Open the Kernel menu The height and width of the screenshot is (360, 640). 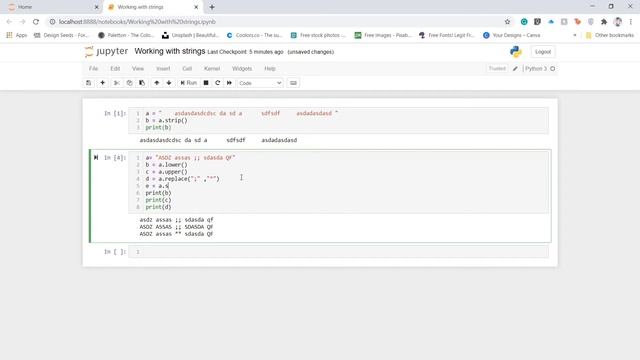212,69
